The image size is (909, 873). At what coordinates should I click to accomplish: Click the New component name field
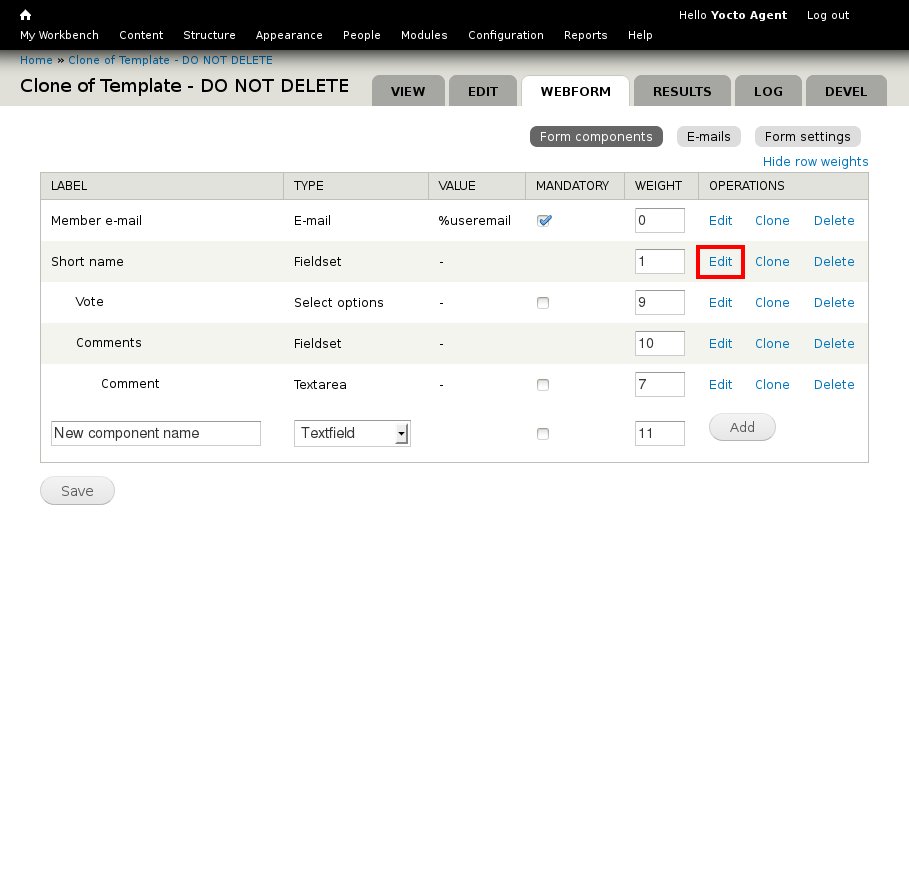pos(155,433)
